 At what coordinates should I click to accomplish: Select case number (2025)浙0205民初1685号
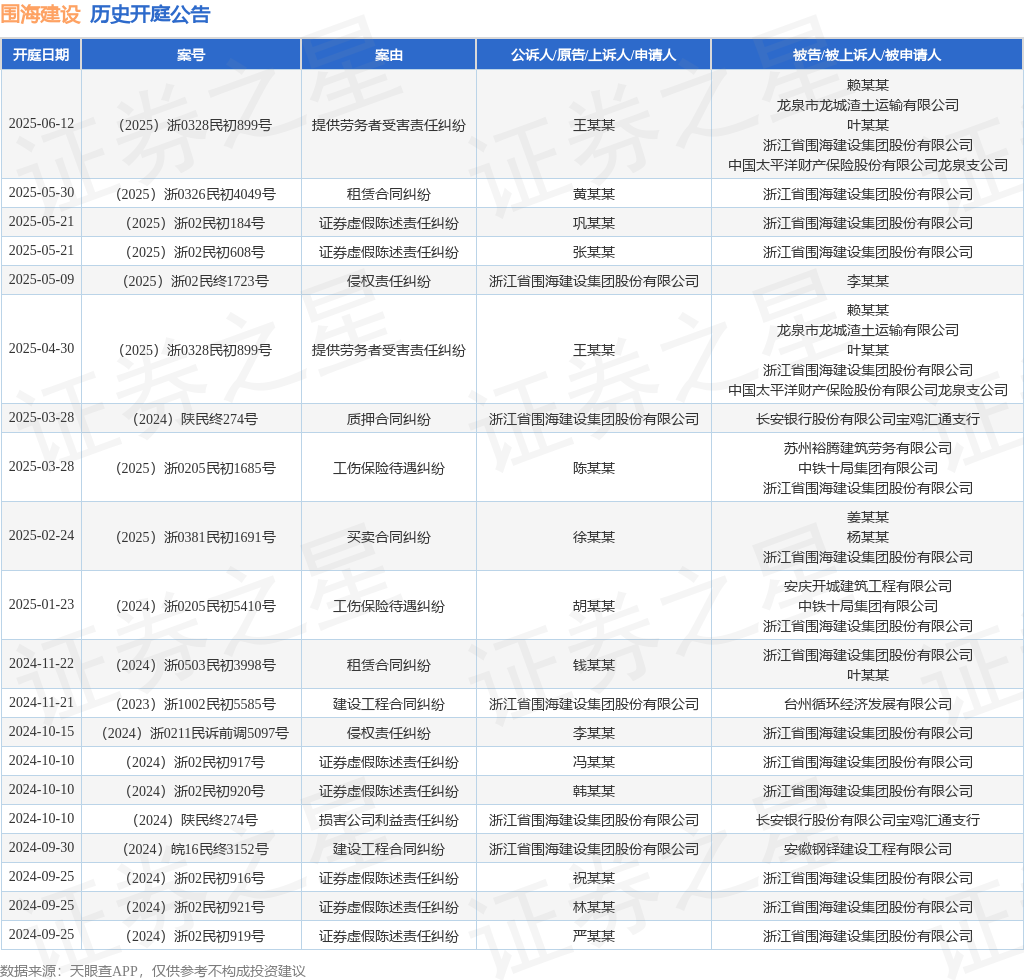click(195, 468)
